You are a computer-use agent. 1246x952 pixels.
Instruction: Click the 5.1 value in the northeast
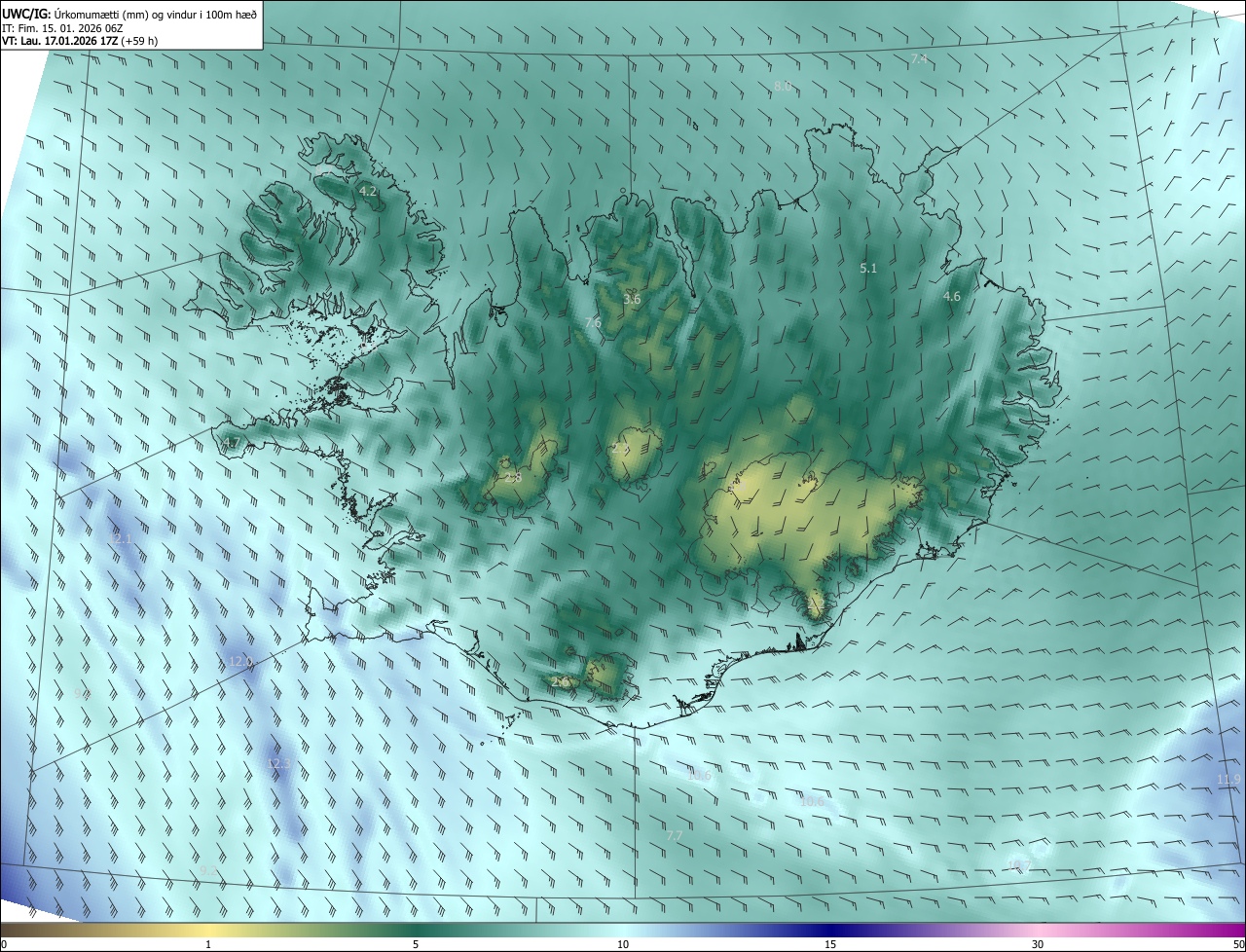click(x=869, y=268)
